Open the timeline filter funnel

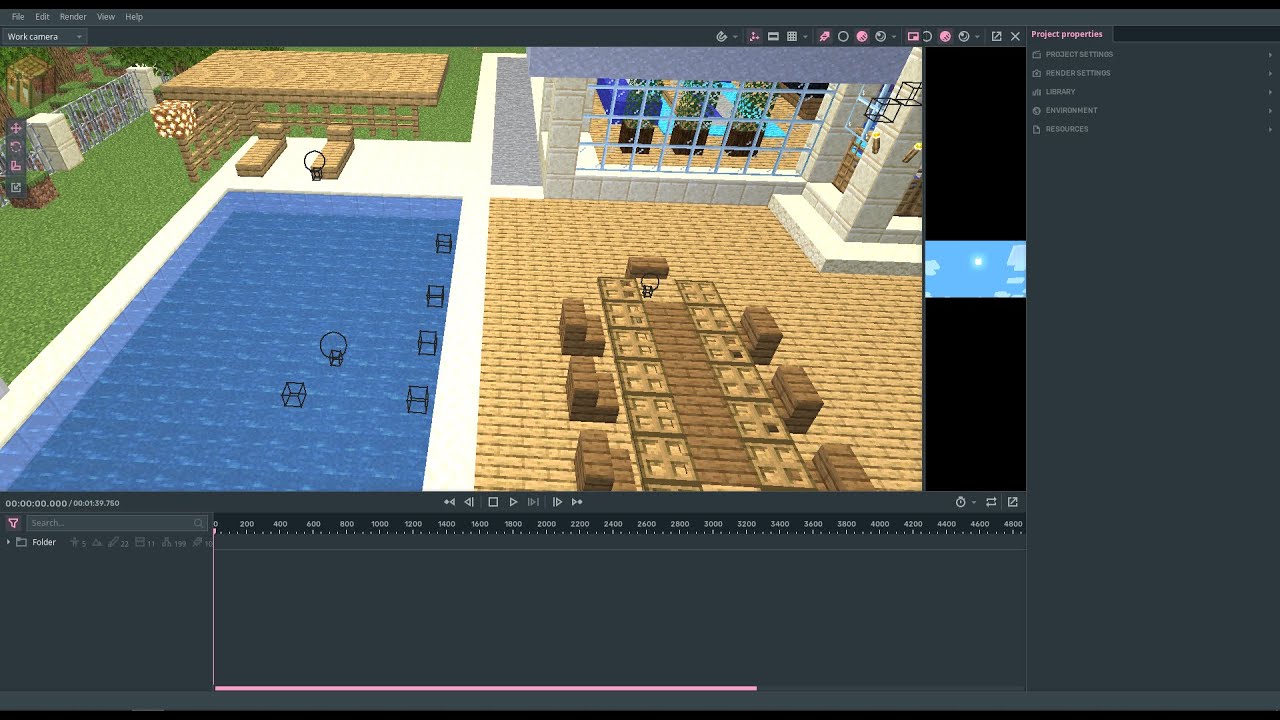pyautogui.click(x=13, y=523)
